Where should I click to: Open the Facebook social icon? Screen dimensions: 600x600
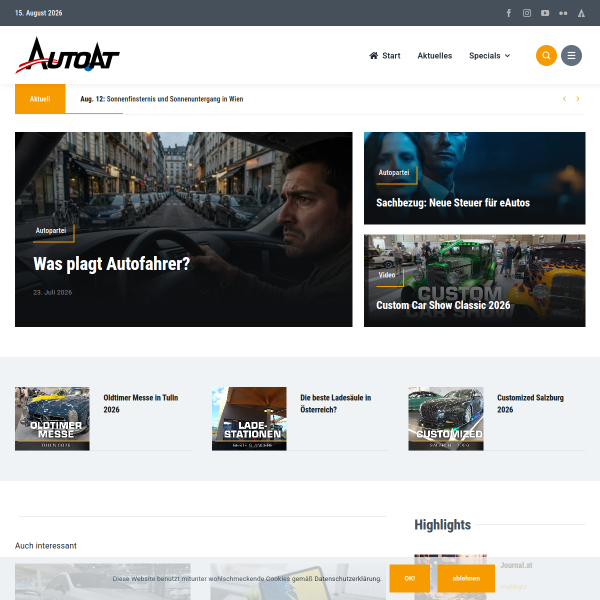click(x=509, y=13)
